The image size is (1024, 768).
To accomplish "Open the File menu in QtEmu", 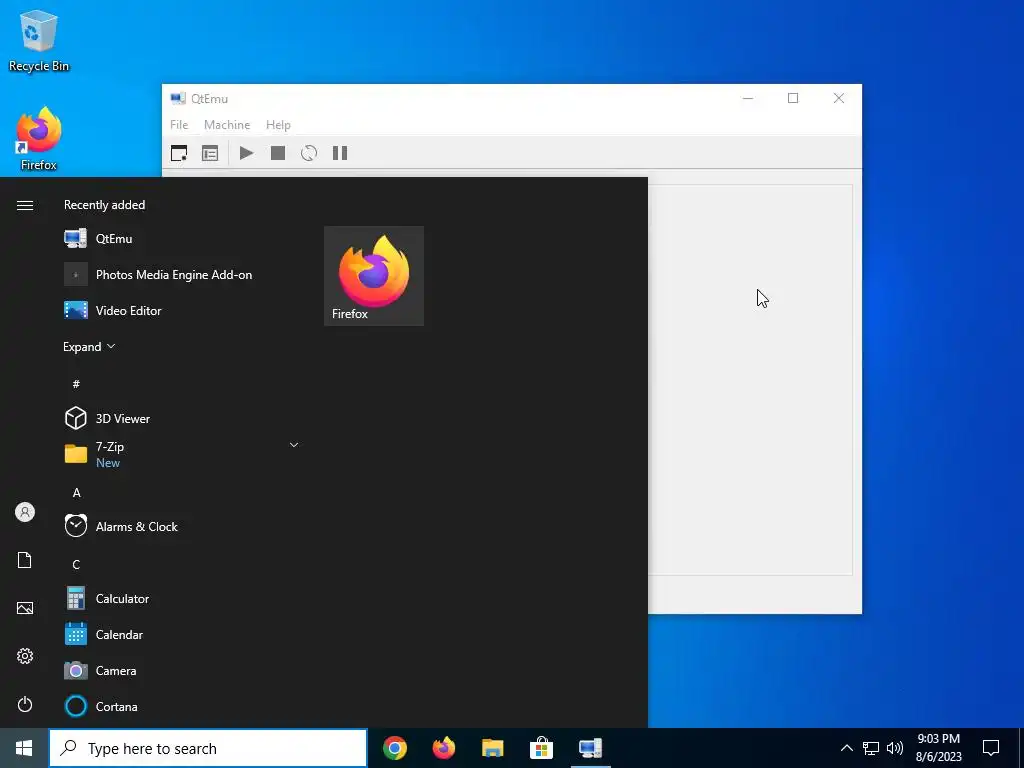I will tap(179, 125).
